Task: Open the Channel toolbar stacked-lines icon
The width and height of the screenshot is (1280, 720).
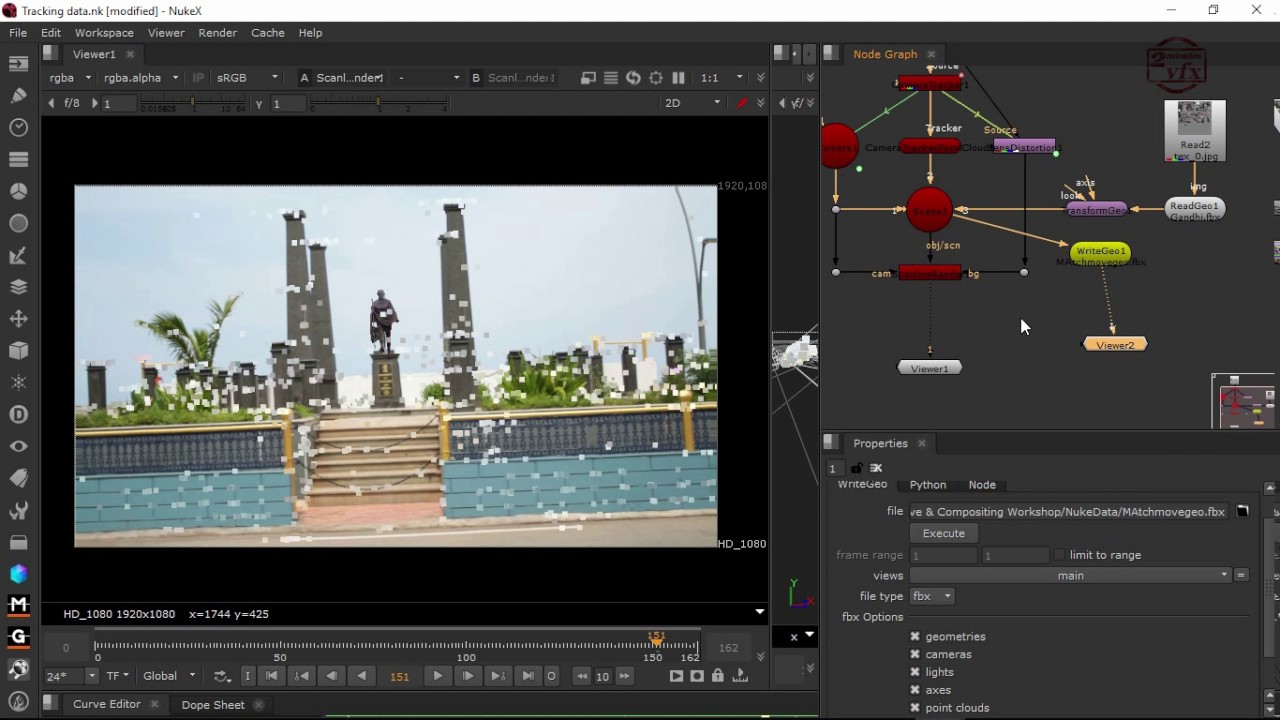Action: 18,159
